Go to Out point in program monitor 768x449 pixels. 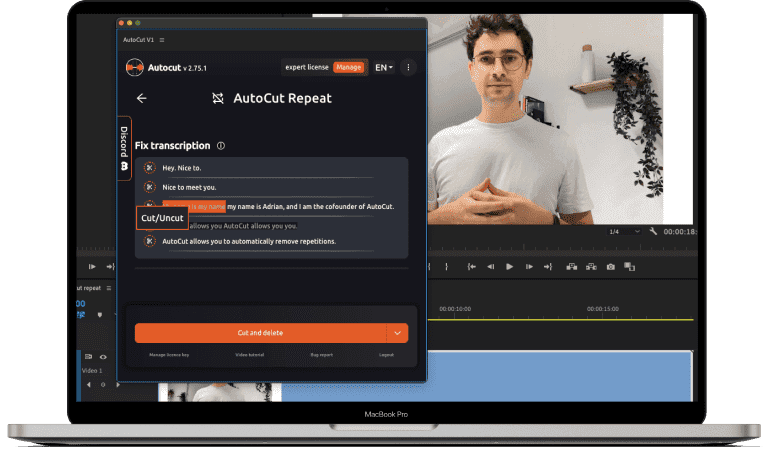click(x=548, y=267)
